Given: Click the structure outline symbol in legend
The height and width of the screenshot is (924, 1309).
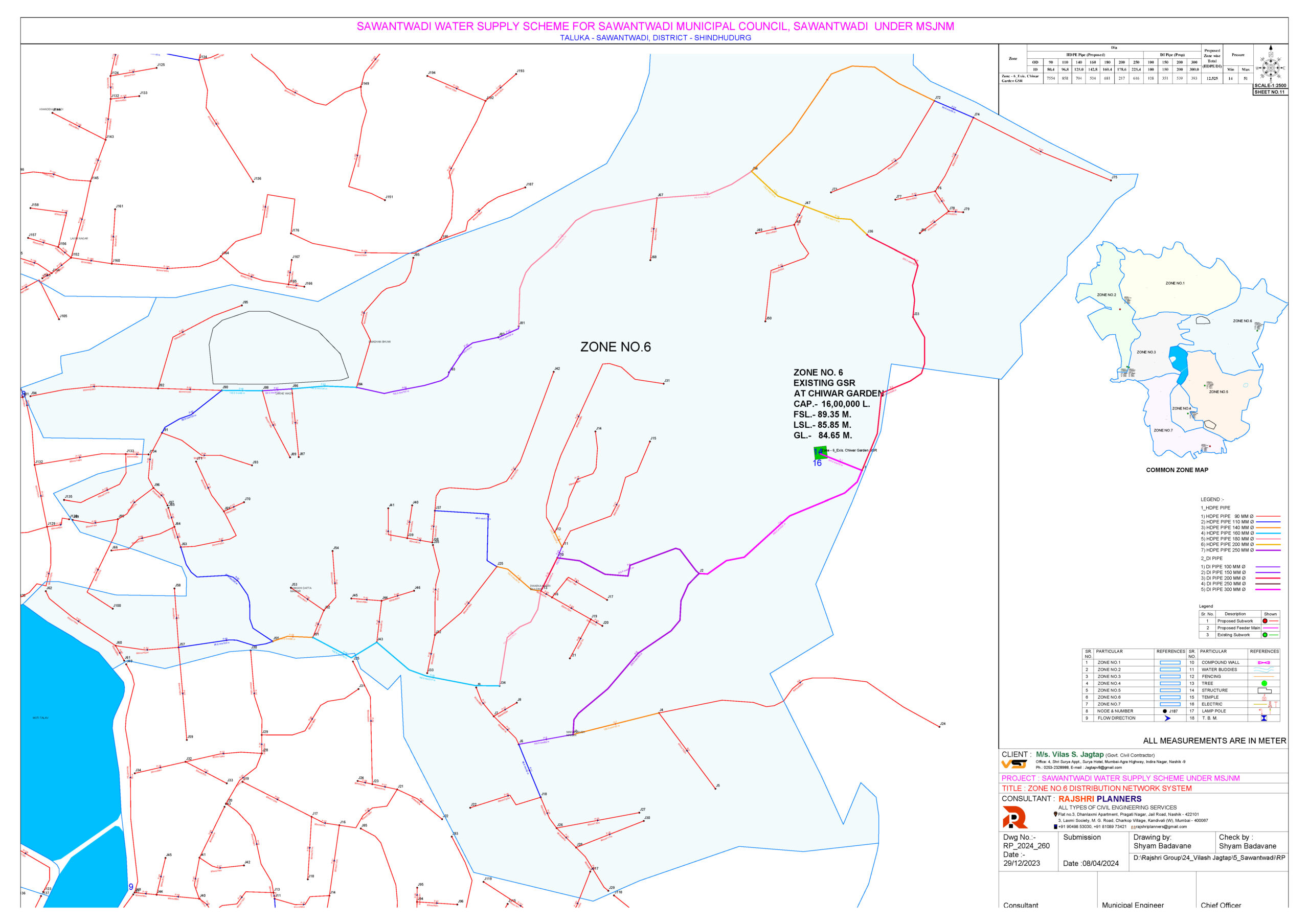Looking at the screenshot, I should tap(1264, 690).
